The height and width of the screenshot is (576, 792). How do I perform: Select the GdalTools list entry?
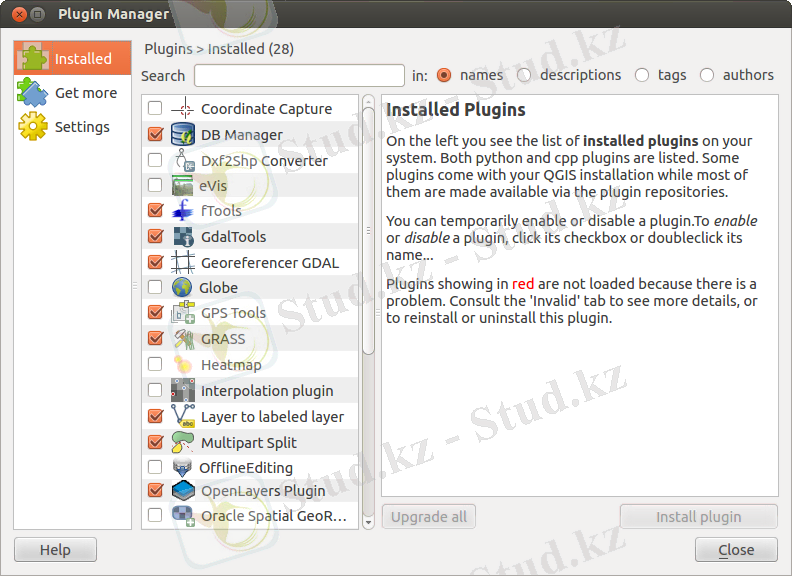tap(233, 236)
